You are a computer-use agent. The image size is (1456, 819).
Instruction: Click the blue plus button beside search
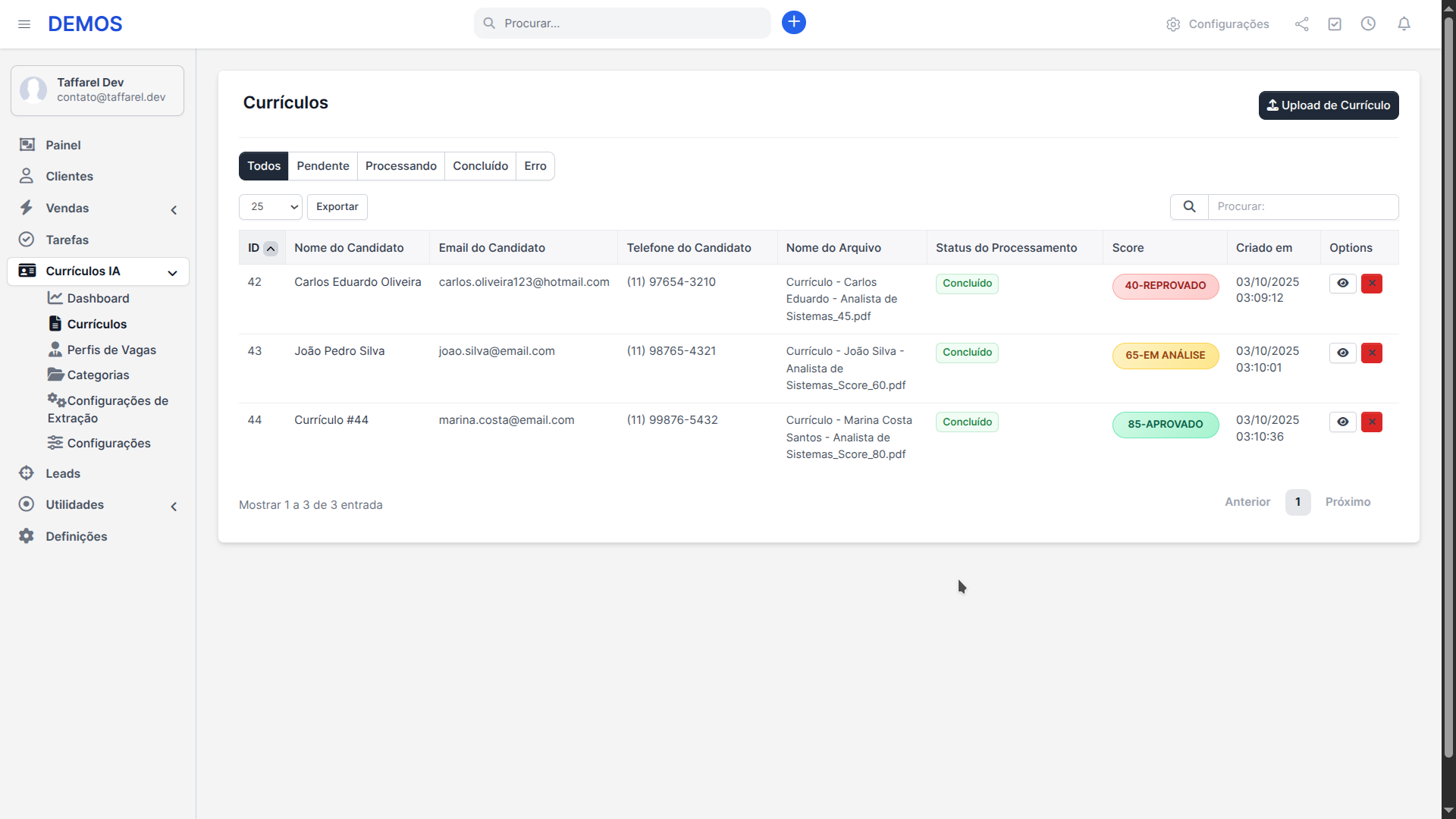793,23
